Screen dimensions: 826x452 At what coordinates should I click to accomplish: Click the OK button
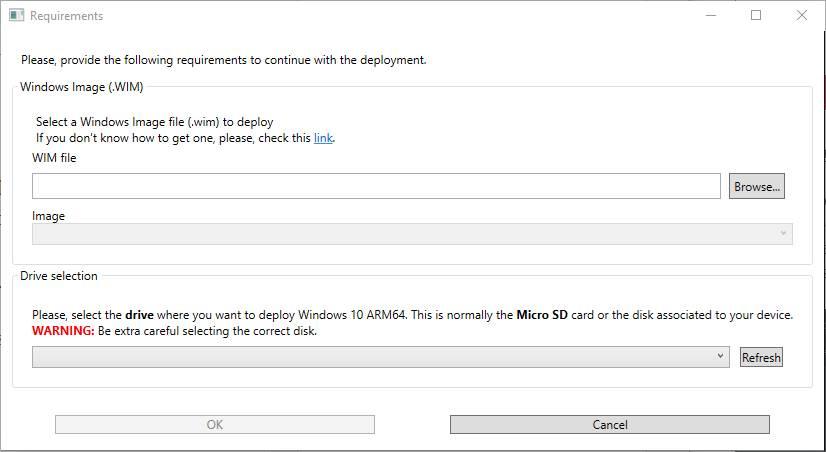pos(215,425)
